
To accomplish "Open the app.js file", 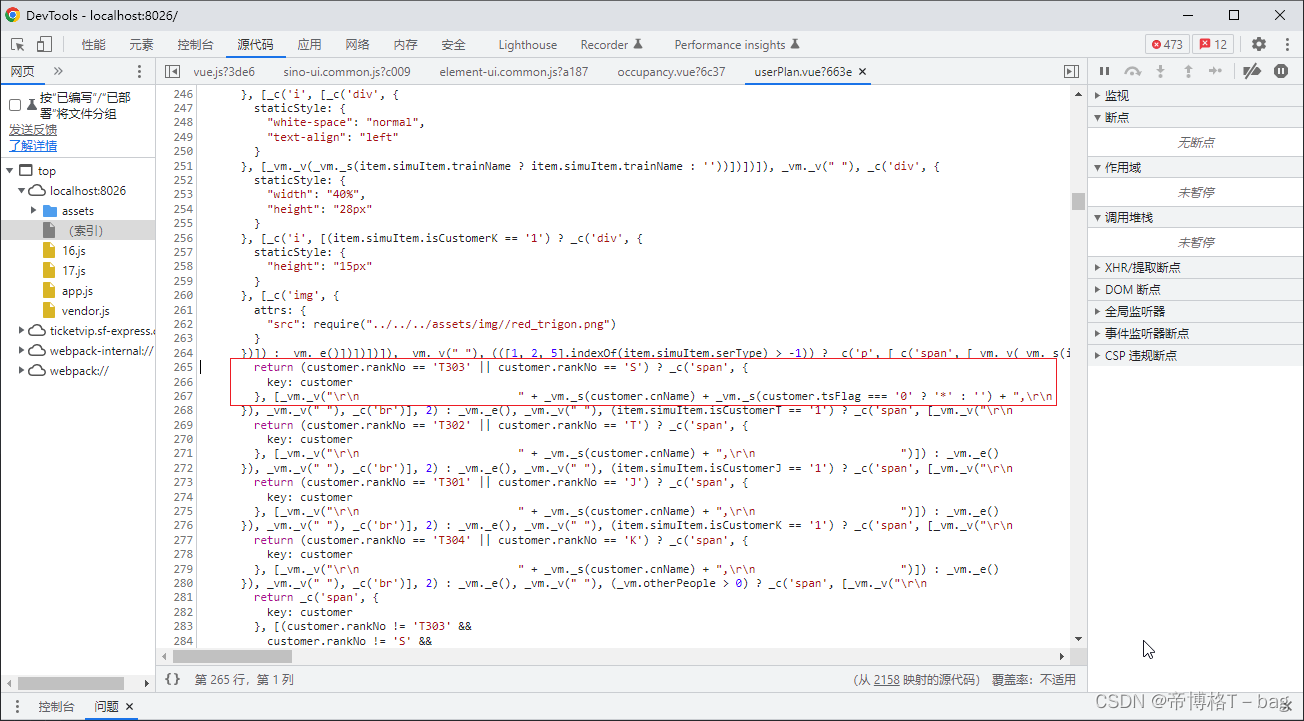I will pos(78,291).
